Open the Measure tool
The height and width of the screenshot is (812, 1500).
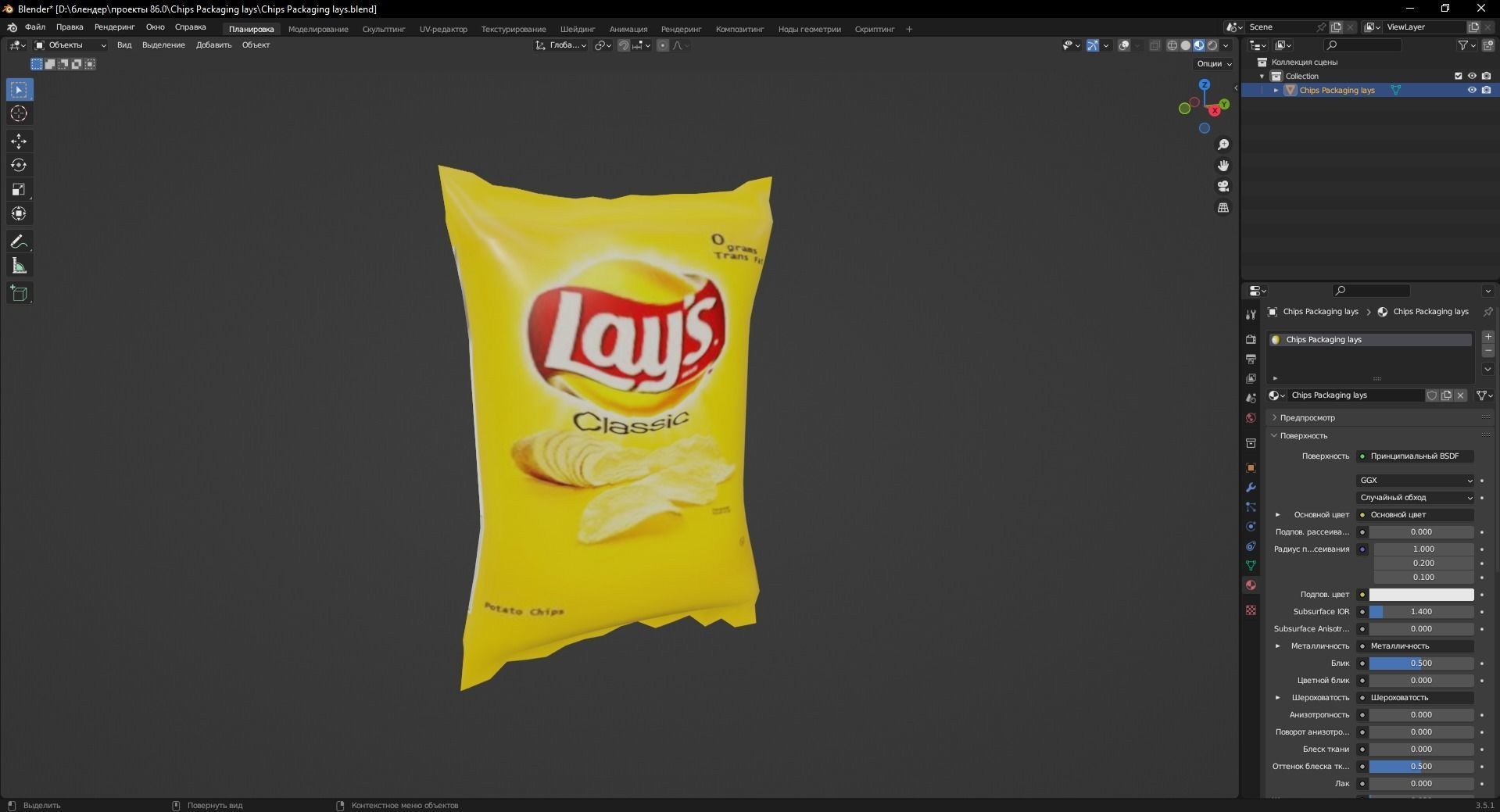(x=19, y=265)
